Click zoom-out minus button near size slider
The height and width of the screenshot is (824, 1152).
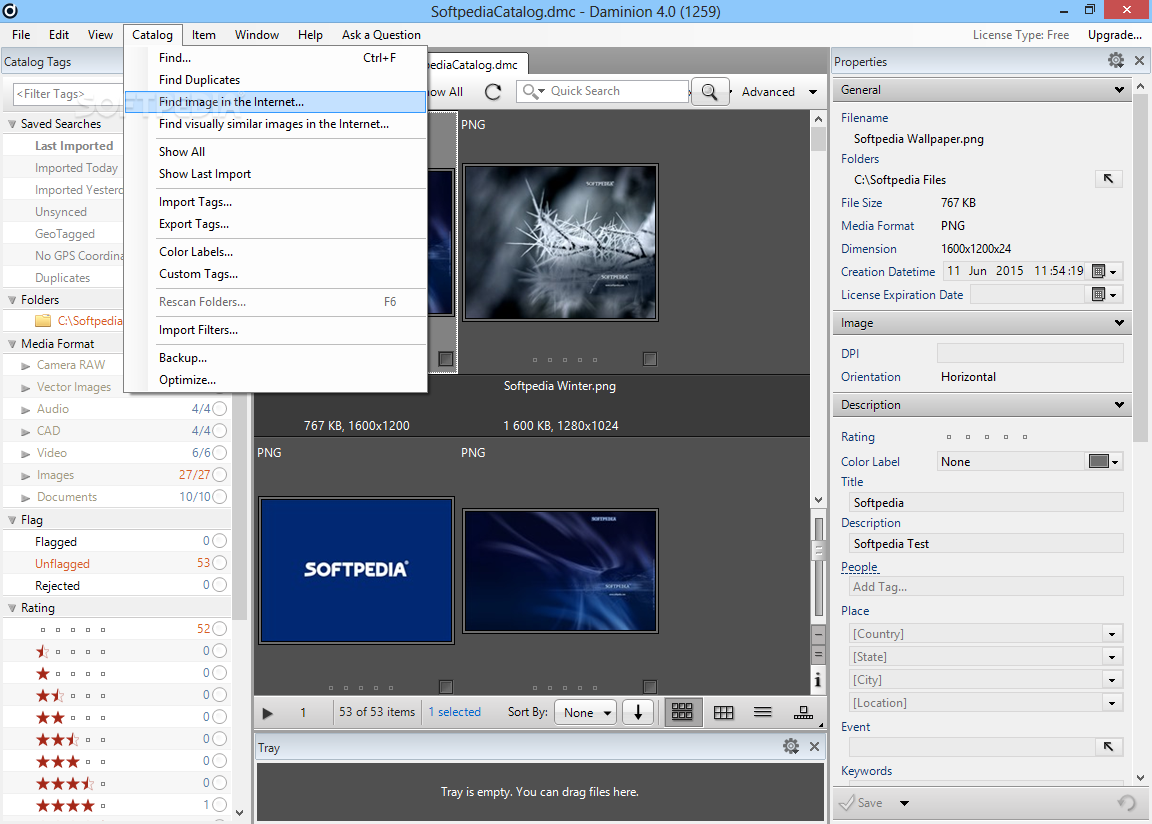click(x=818, y=635)
